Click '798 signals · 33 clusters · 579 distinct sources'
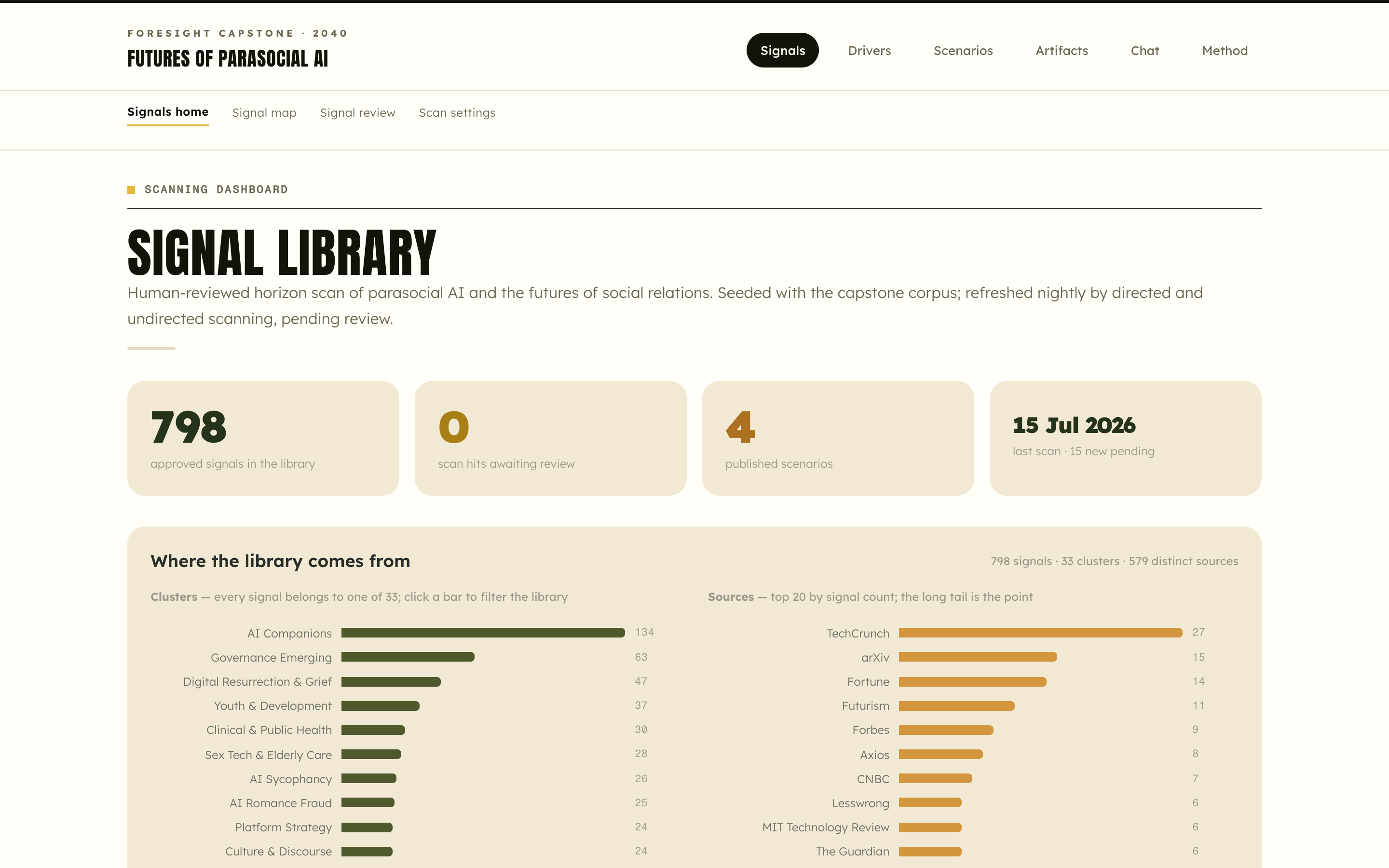This screenshot has height=868, width=1389. point(1114,561)
